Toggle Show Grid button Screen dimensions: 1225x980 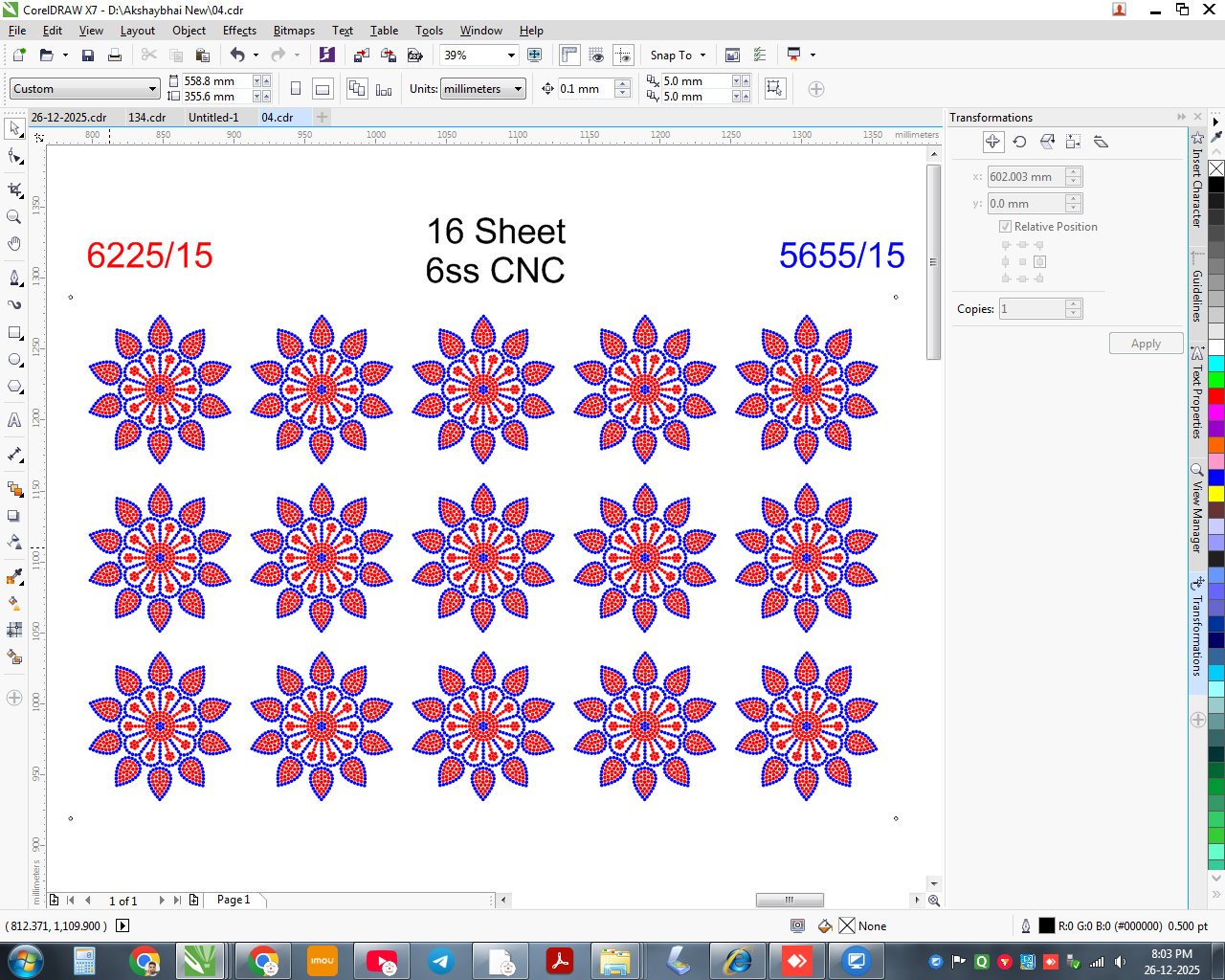pos(596,56)
